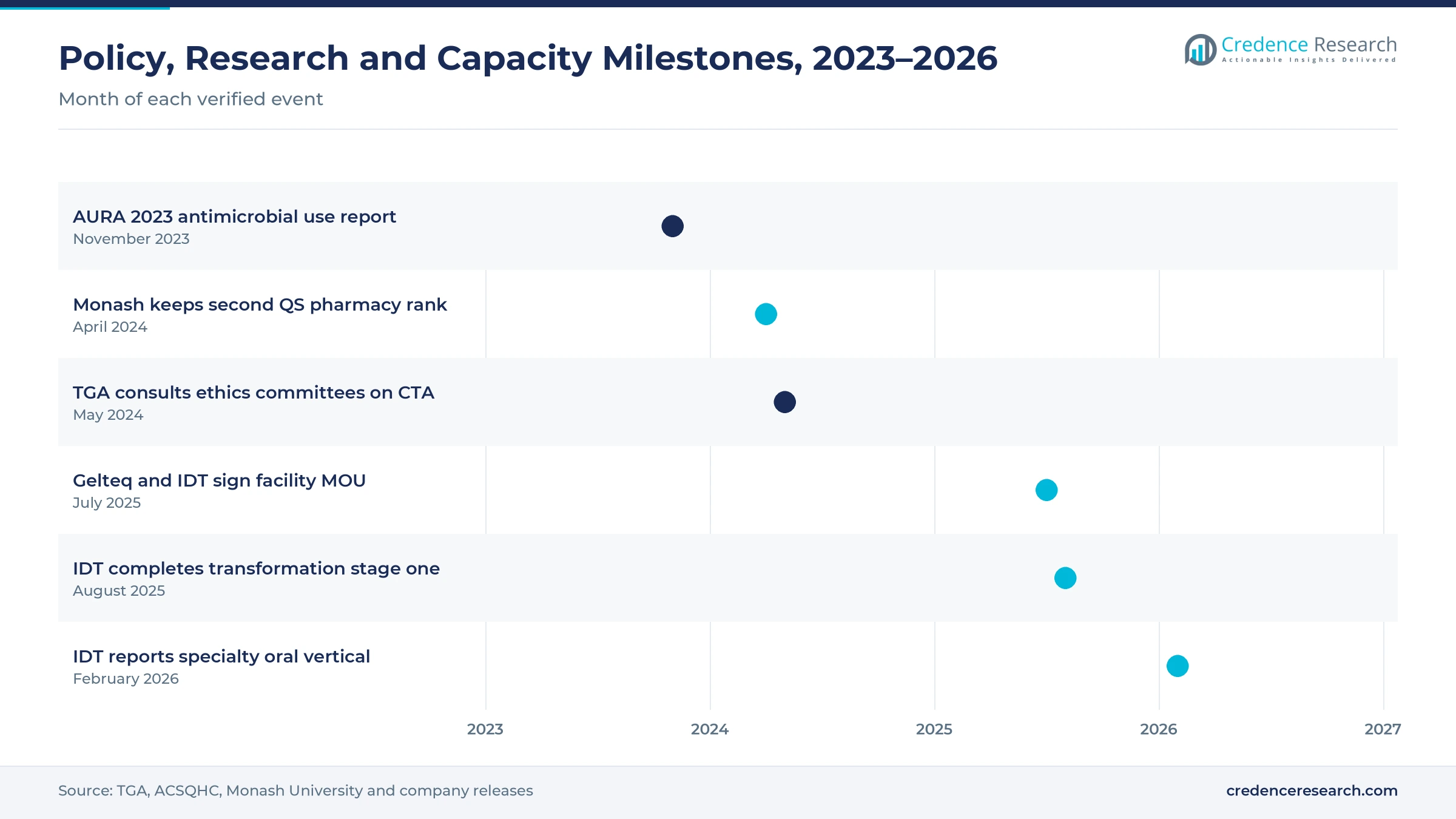The image size is (1456, 819).
Task: Click 'IDT reports specialty oral vertical' label
Action: (x=221, y=656)
